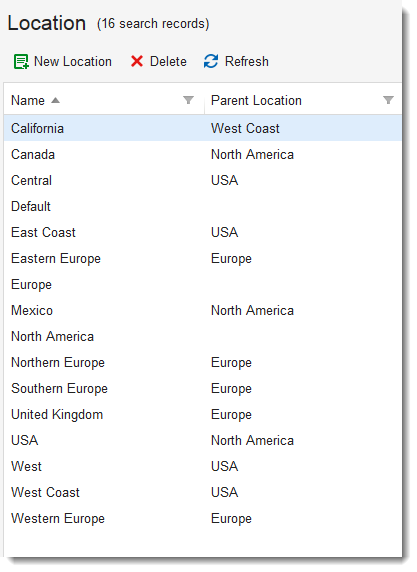This screenshot has width=417, height=572.
Task: Click the Refresh button text
Action: 247,61
